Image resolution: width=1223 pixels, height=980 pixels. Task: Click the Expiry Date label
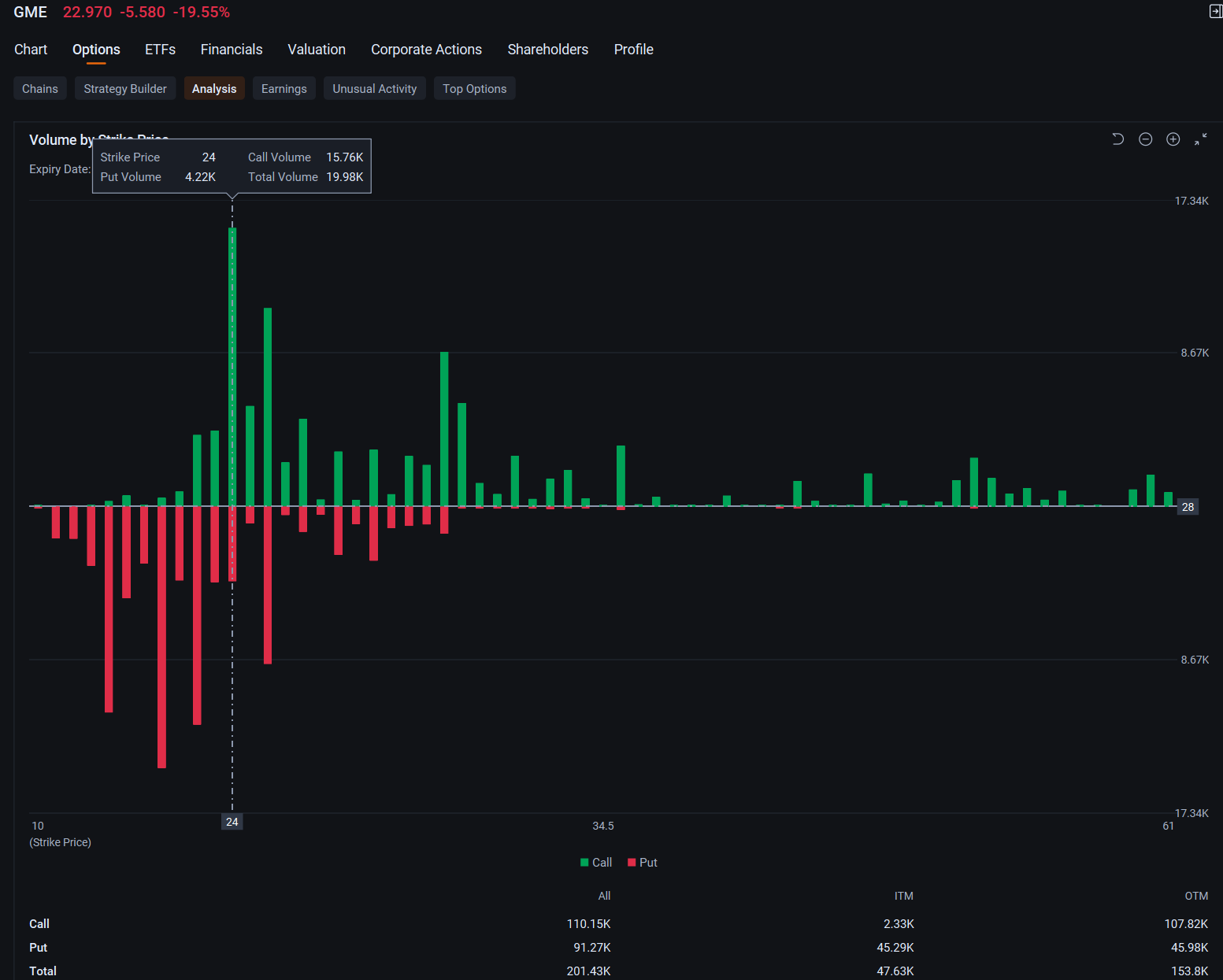pyautogui.click(x=60, y=169)
